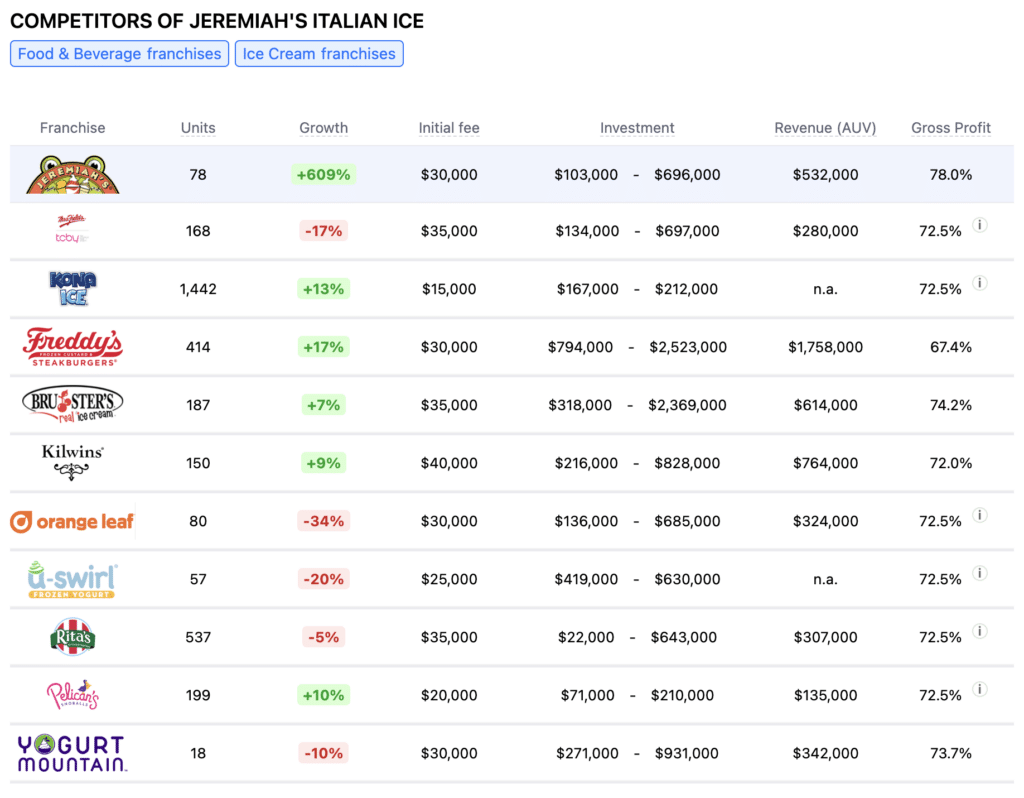The image size is (1024, 798).
Task: Click the Units column header
Action: 198,127
